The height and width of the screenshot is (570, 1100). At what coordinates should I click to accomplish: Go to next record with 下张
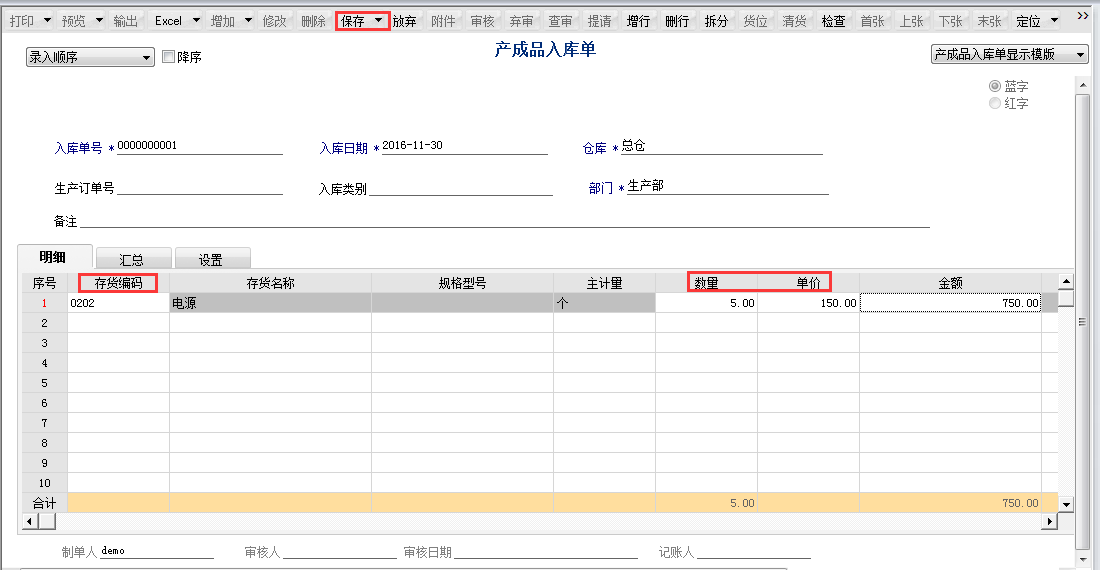[951, 21]
